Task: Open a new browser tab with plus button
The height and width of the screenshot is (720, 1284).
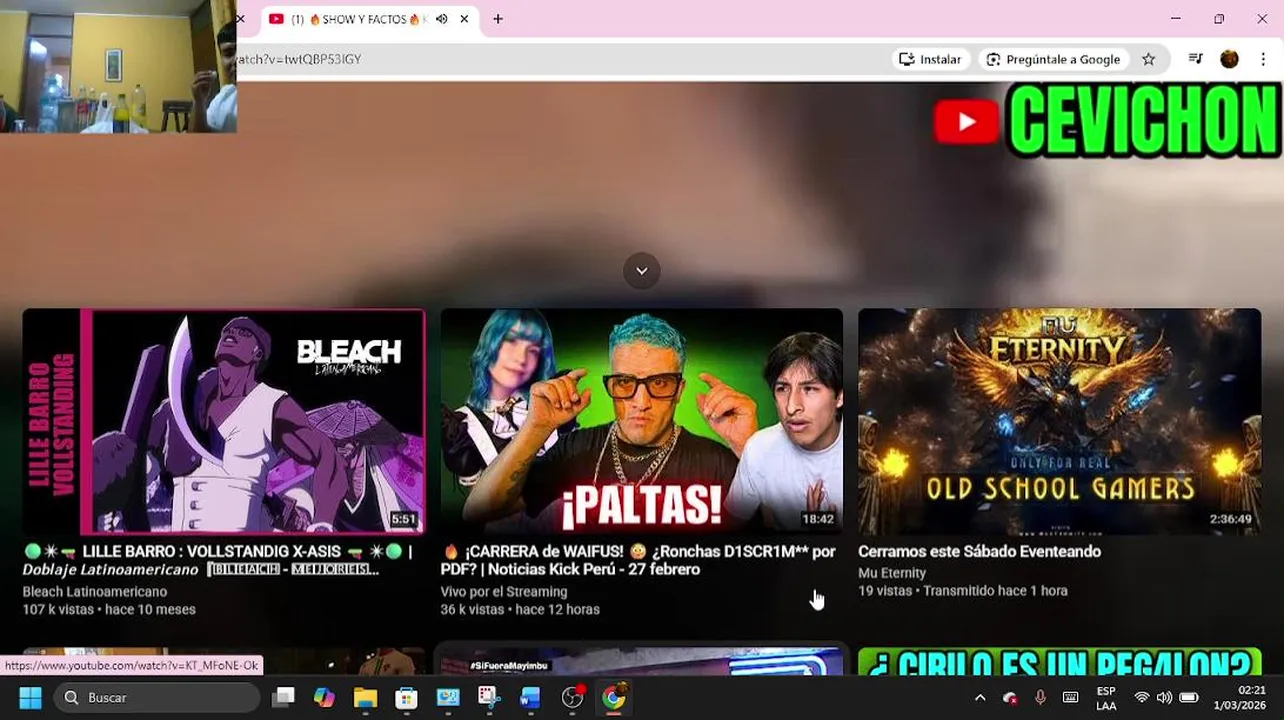Action: [498, 19]
